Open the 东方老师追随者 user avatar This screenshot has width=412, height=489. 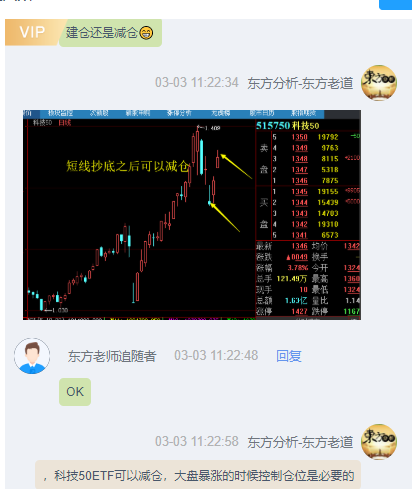(32, 356)
